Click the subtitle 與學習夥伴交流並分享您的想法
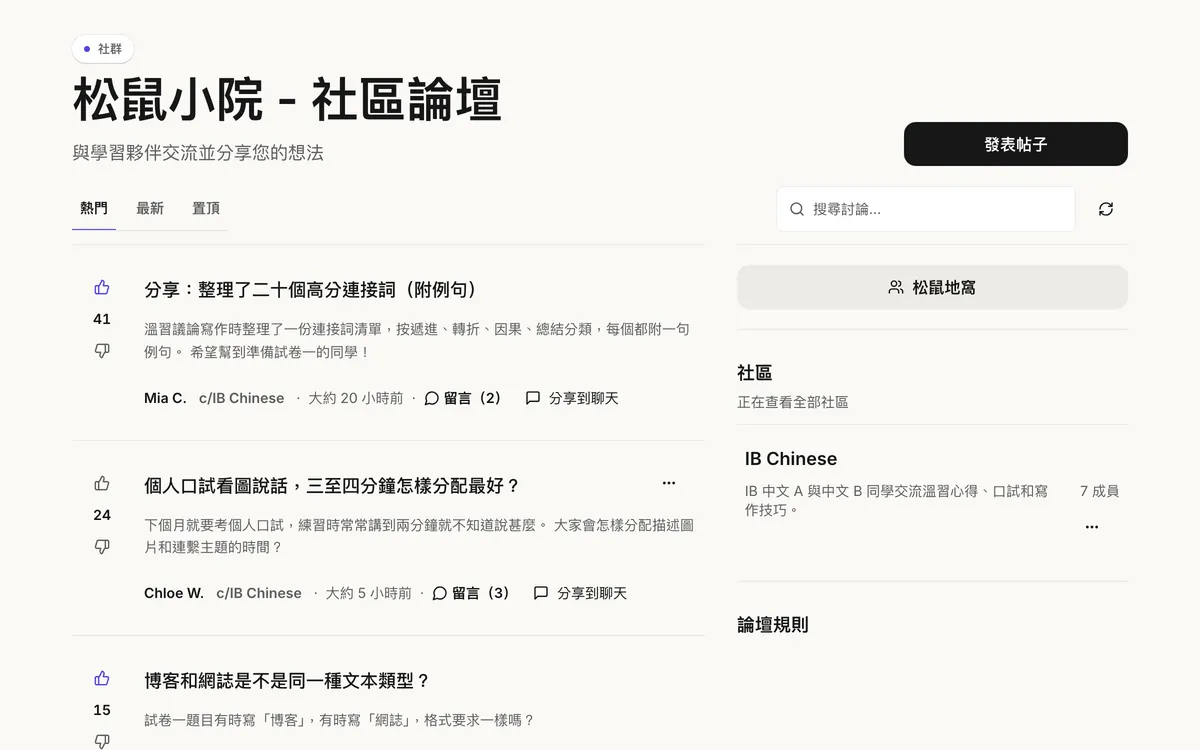Screen dimensions: 1200x750 pos(198,153)
